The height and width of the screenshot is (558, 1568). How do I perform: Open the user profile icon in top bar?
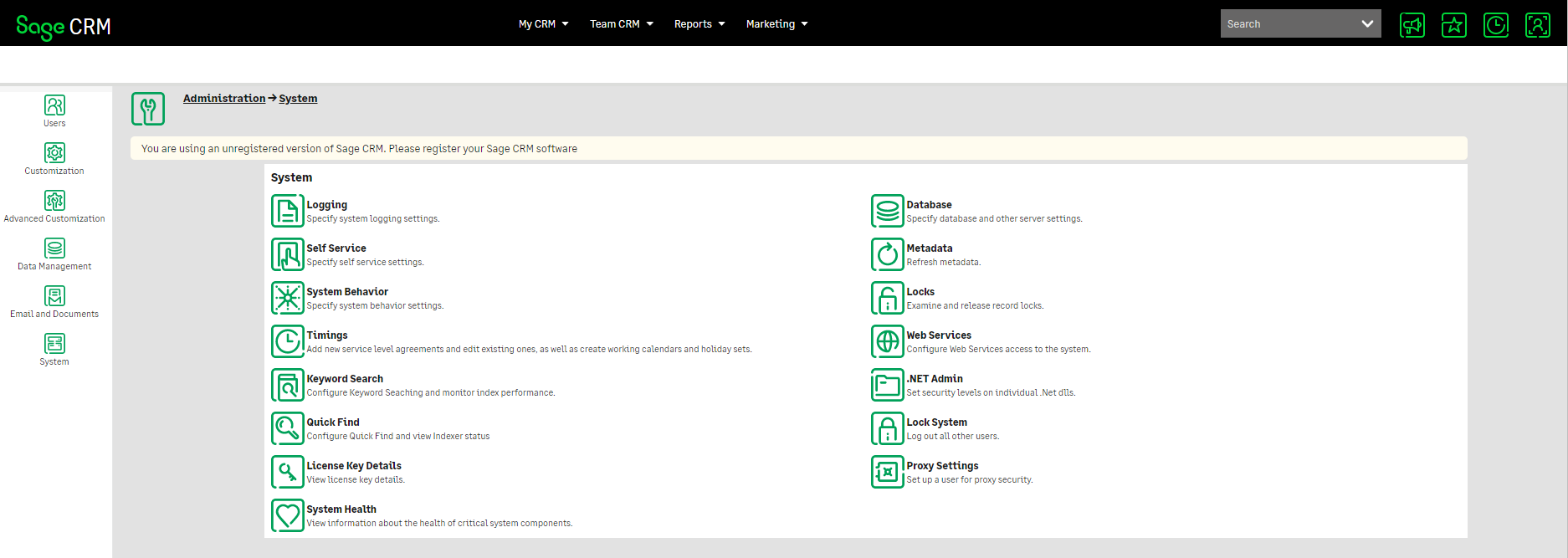click(x=1538, y=25)
